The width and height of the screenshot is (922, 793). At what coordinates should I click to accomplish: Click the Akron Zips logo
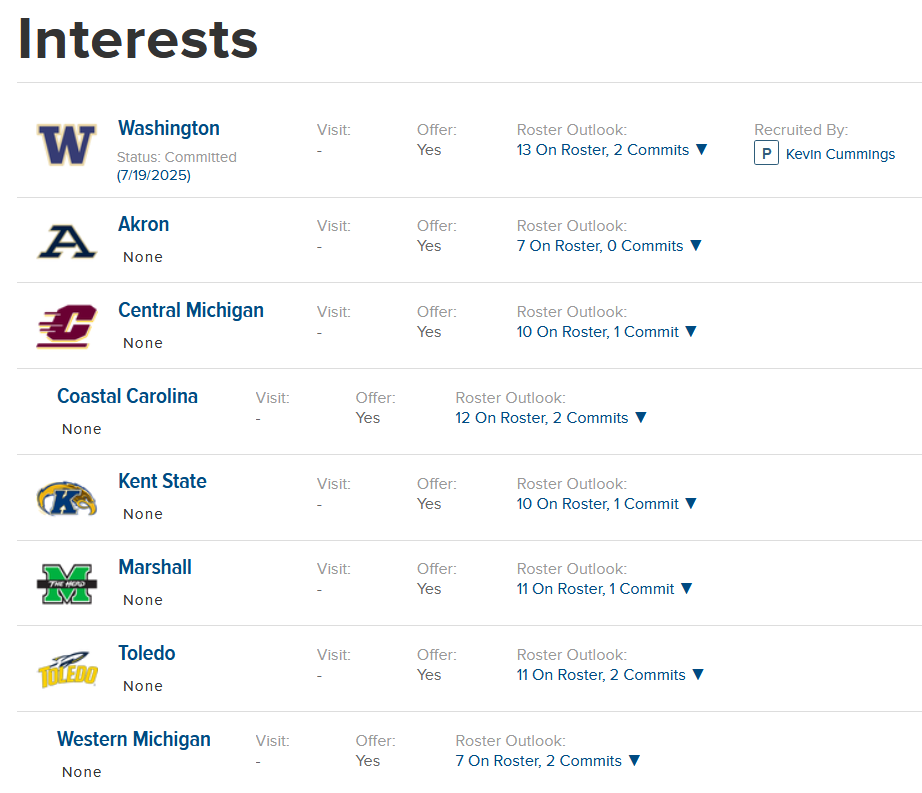click(x=67, y=241)
